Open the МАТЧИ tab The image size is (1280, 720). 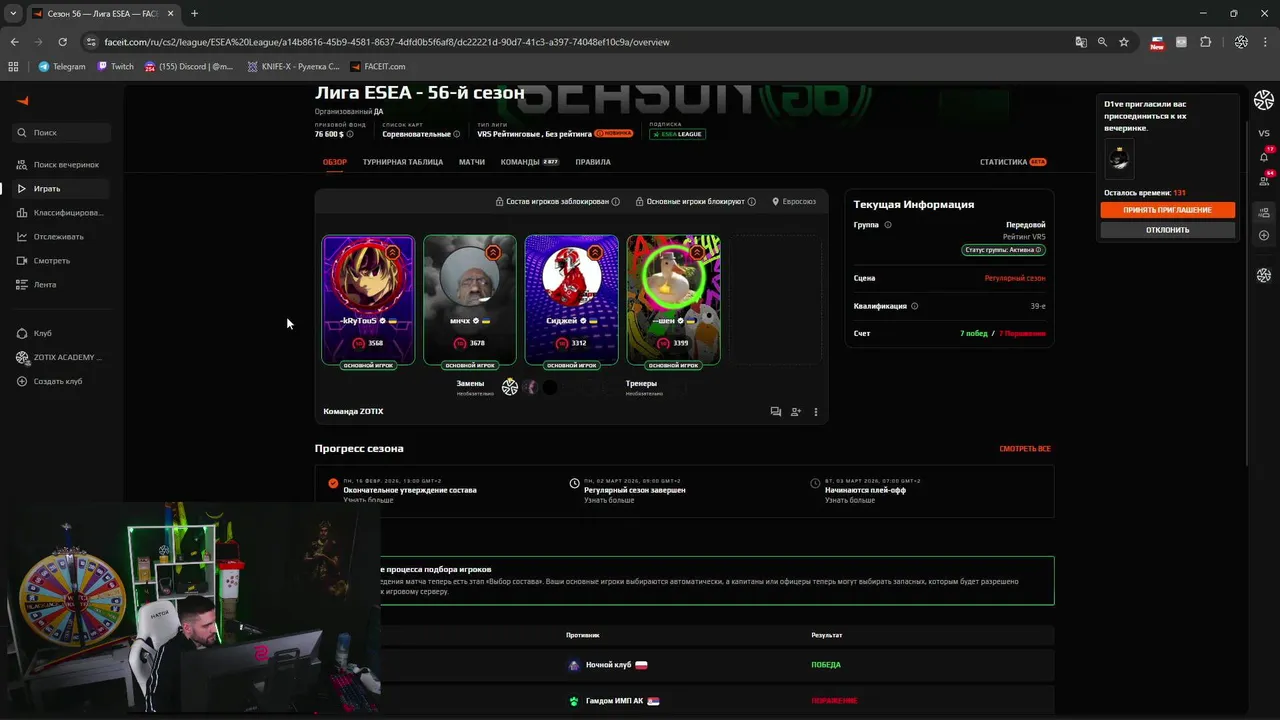pos(472,162)
